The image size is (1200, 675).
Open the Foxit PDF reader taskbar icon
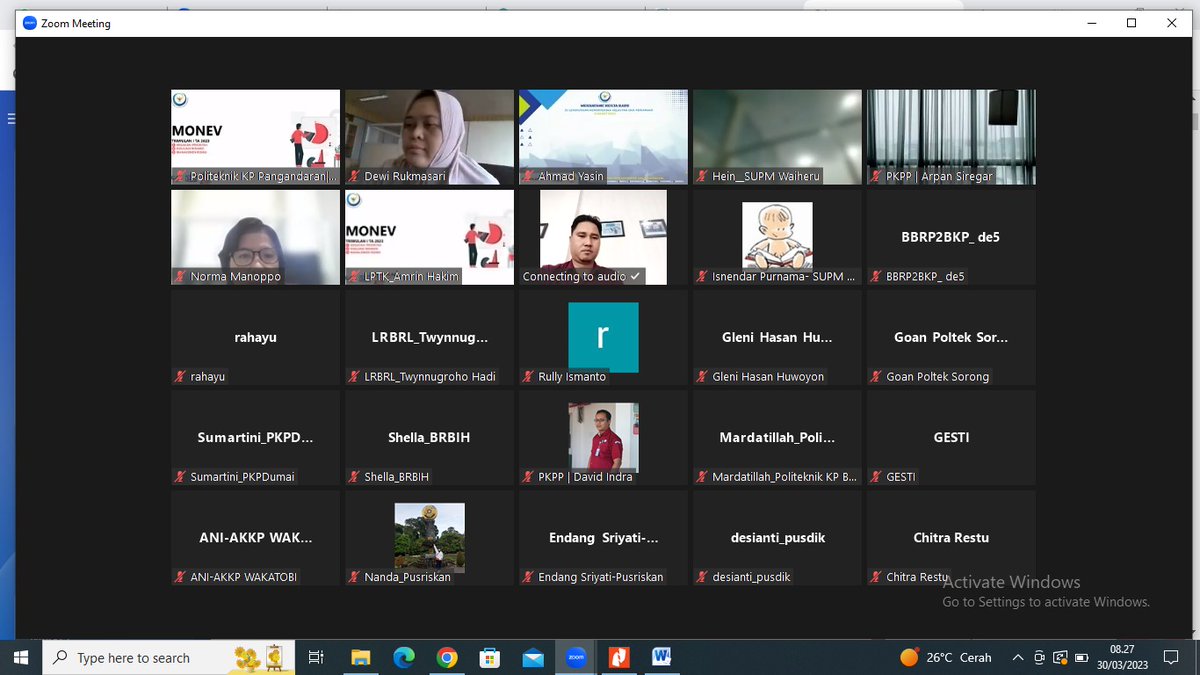pyautogui.click(x=618, y=657)
